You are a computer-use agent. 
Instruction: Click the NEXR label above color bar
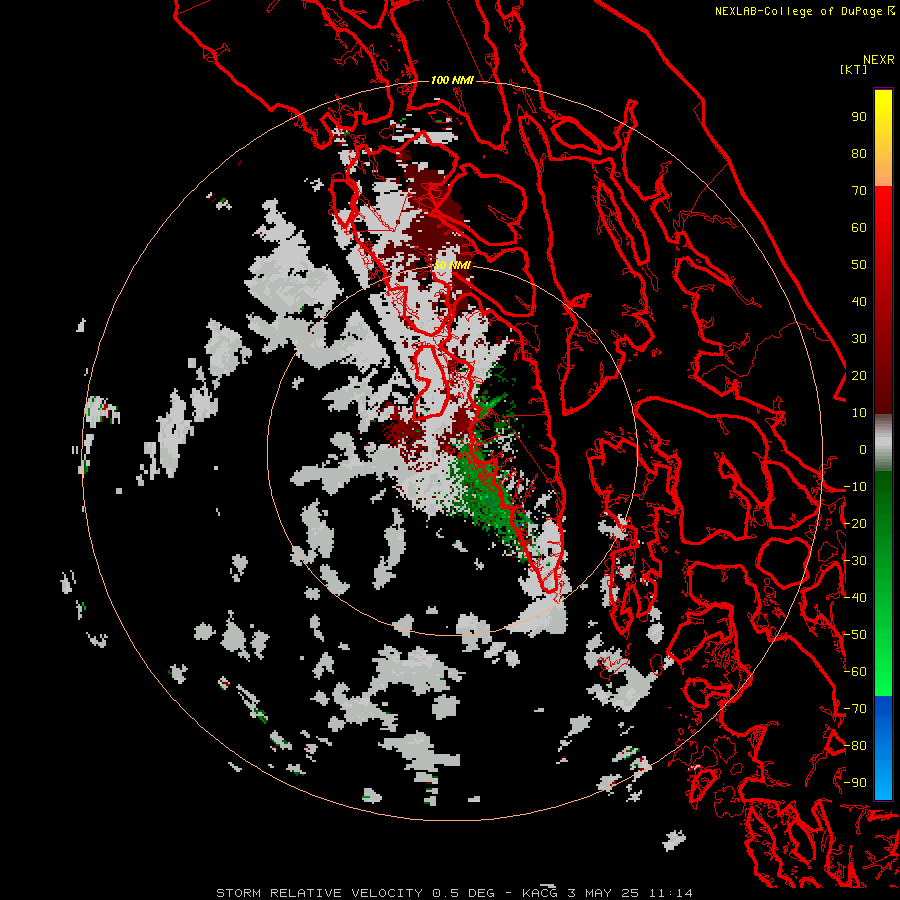click(x=879, y=60)
